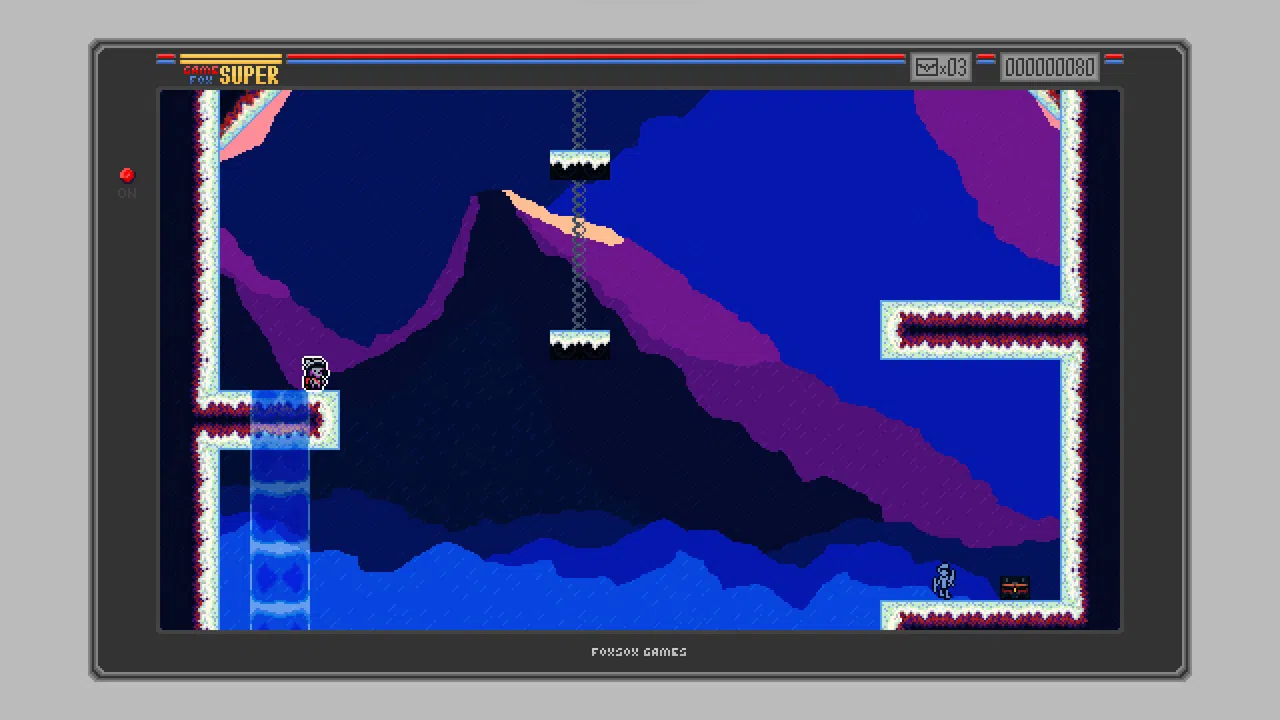Image resolution: width=1280 pixels, height=720 pixels.
Task: Click the hanging chain between platforms
Action: click(x=579, y=255)
